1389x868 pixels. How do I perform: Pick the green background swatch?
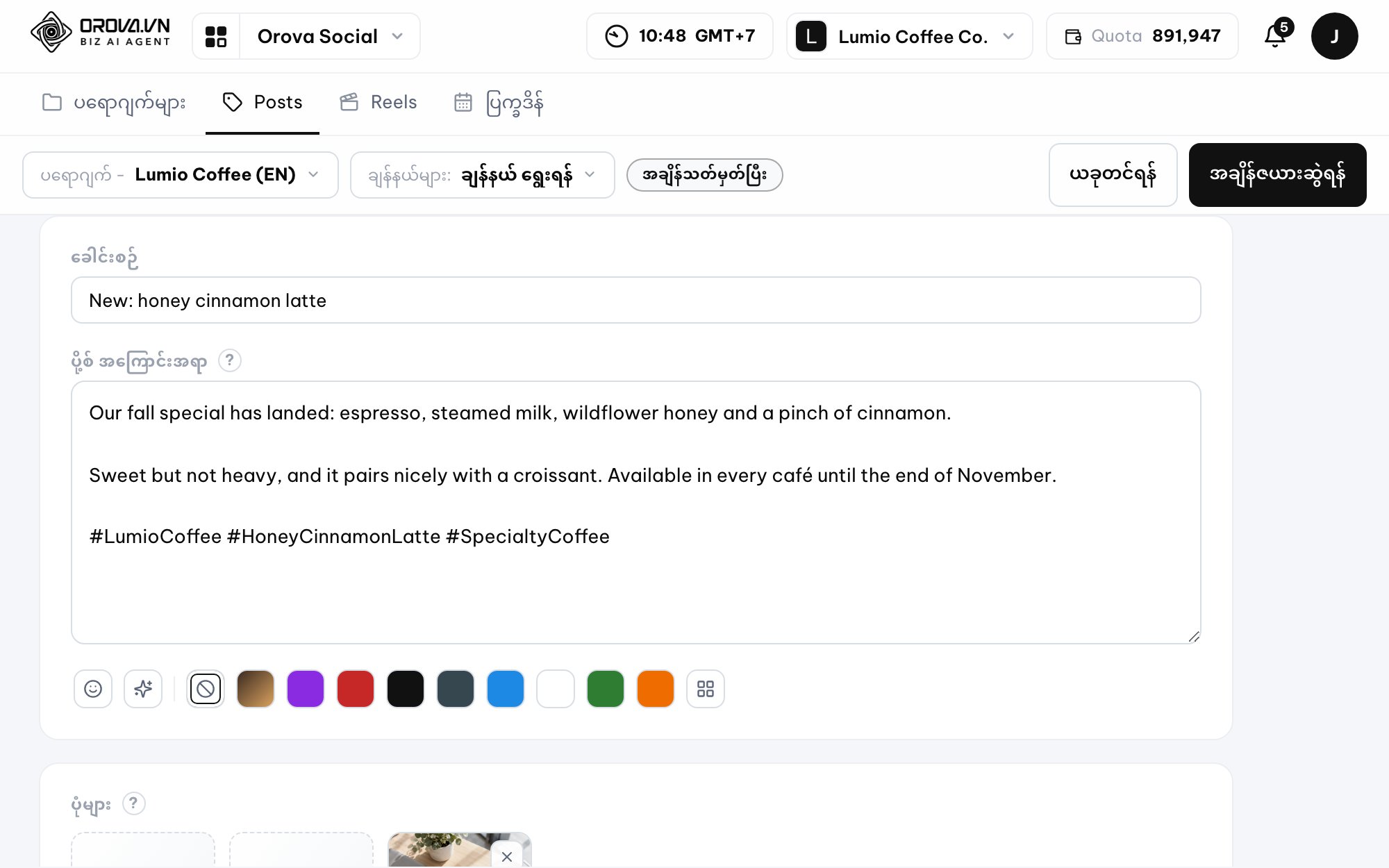[606, 689]
